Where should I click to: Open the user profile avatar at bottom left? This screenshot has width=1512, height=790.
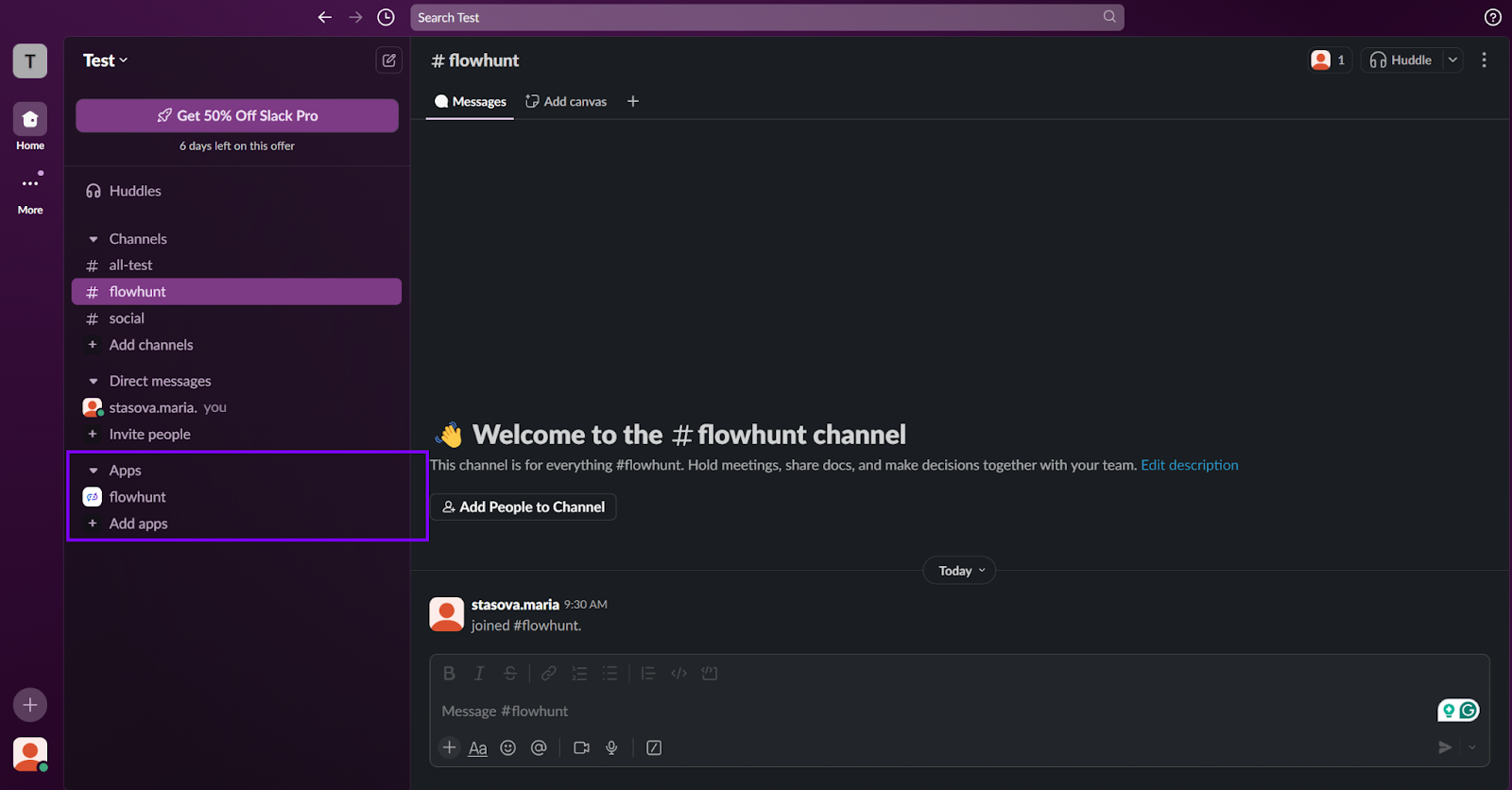click(x=30, y=754)
